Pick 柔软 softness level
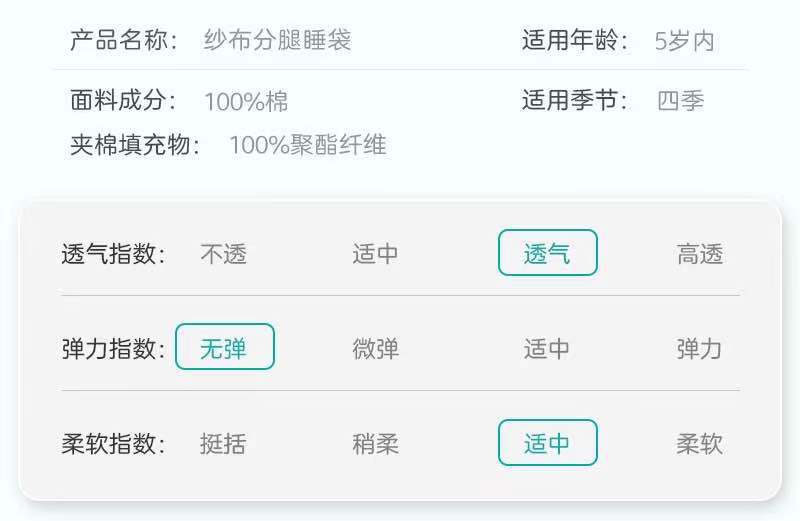The height and width of the screenshot is (521, 800). click(x=699, y=444)
